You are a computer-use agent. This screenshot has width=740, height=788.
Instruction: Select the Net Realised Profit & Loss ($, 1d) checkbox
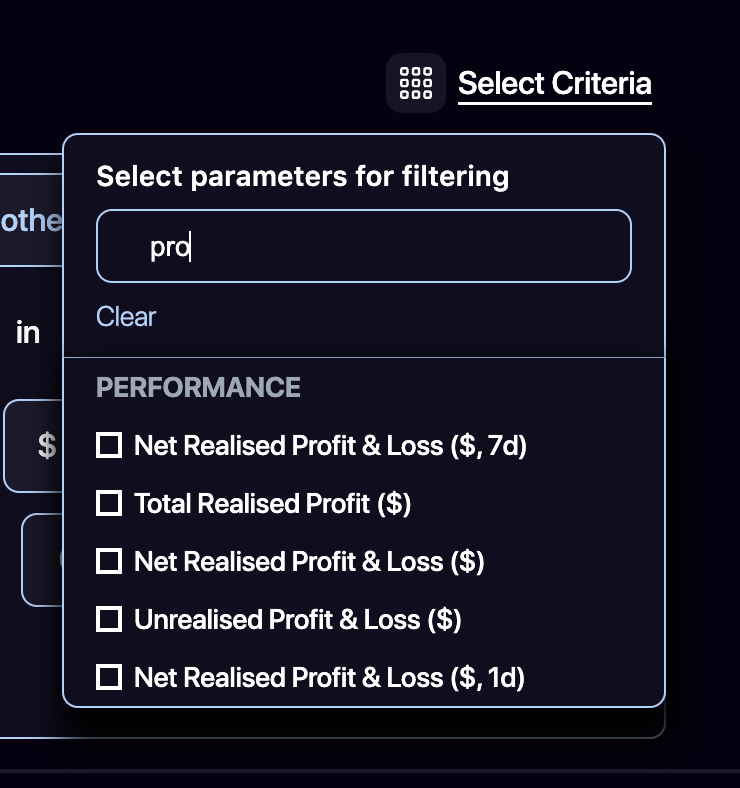109,677
